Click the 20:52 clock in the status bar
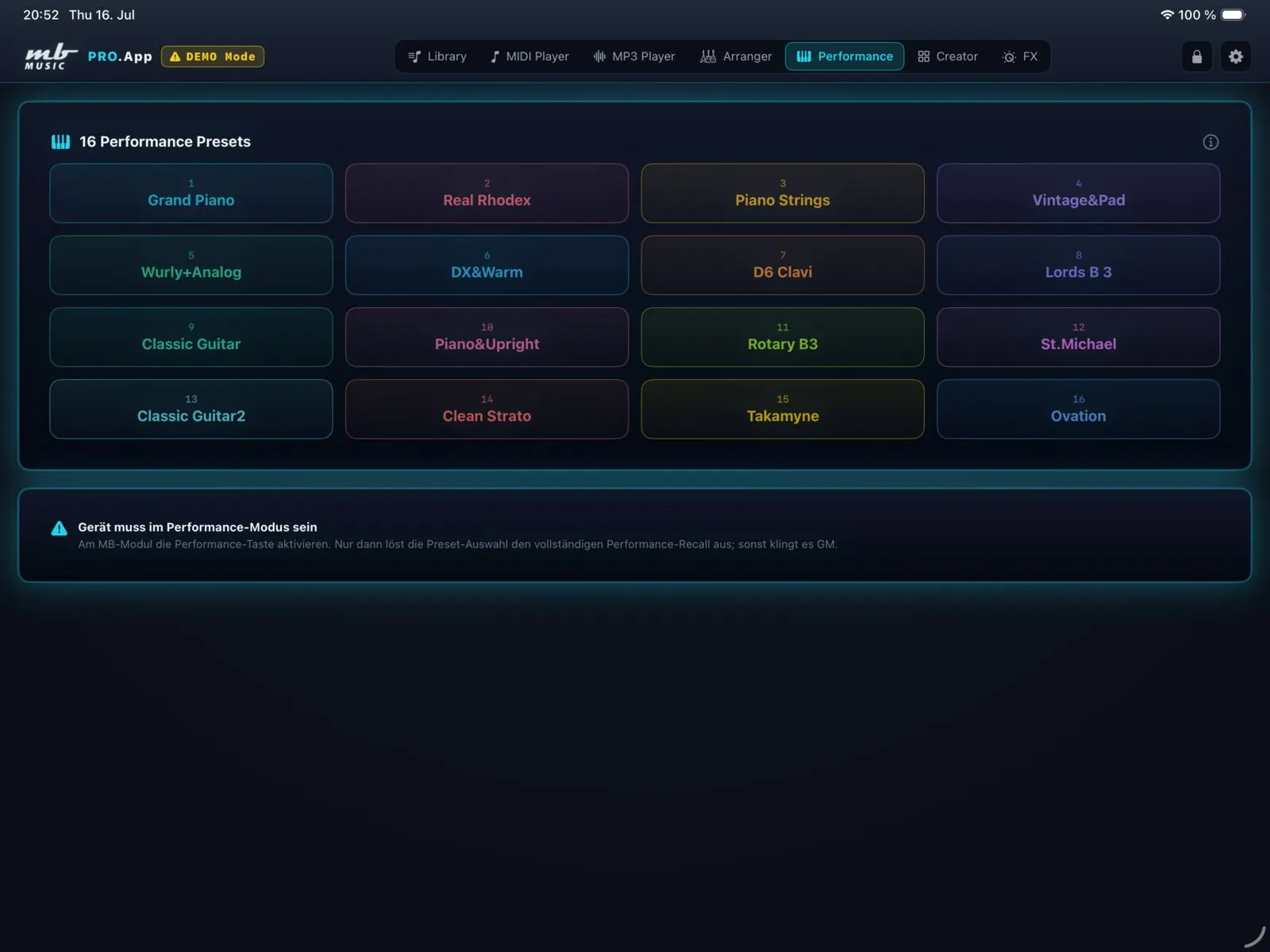 tap(41, 15)
